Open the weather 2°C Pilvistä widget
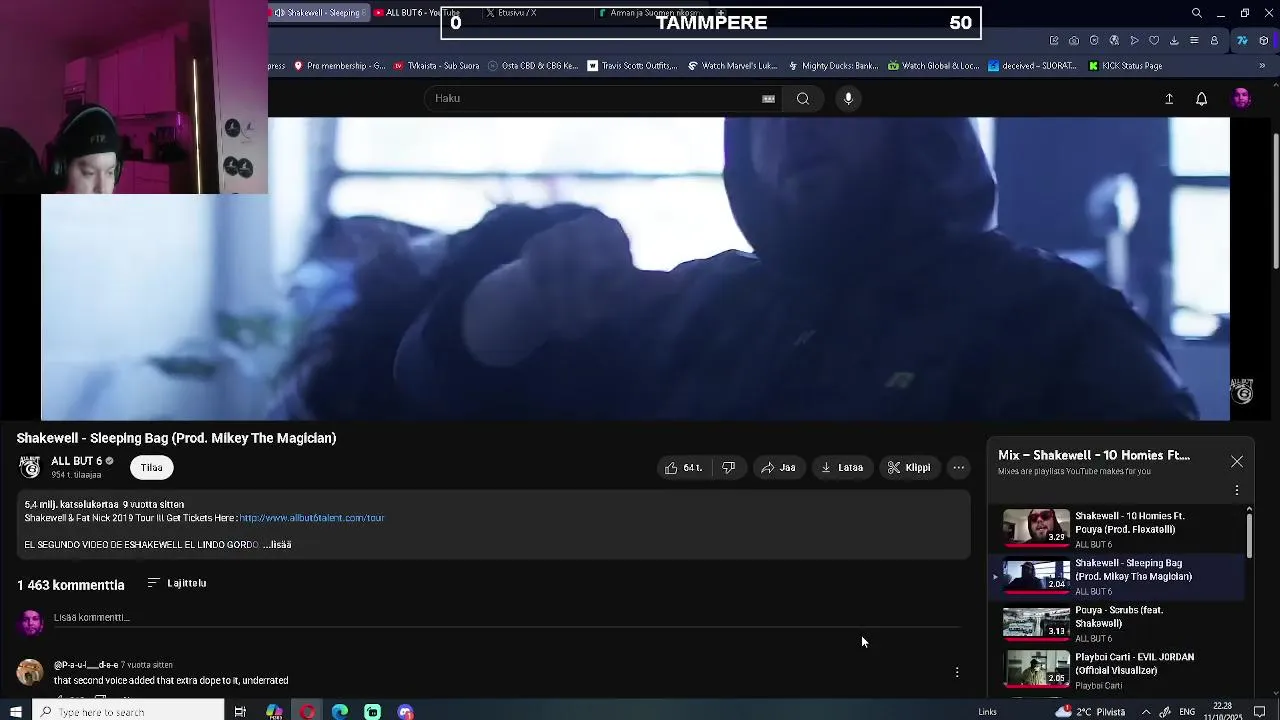Viewport: 1280px width, 720px height. click(1090, 712)
